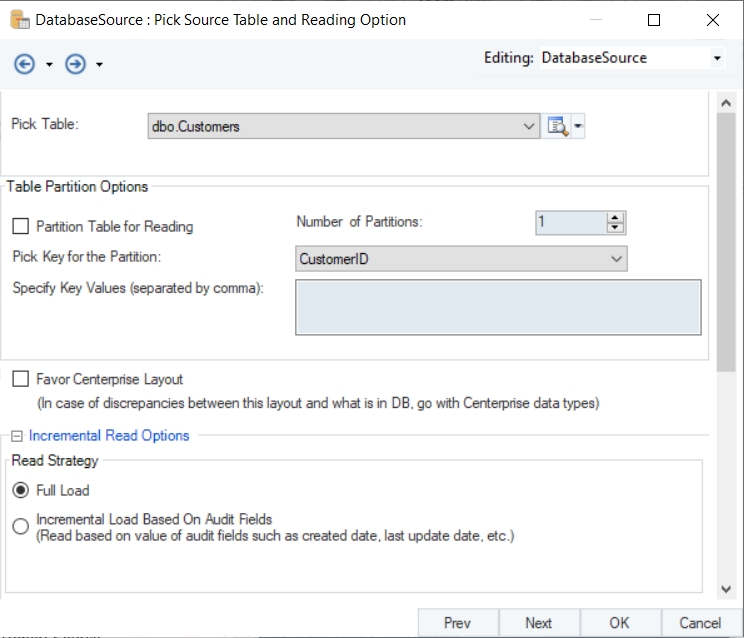Click the DatabaseSource window title icon
Image resolution: width=744 pixels, height=638 pixels.
click(x=19, y=19)
